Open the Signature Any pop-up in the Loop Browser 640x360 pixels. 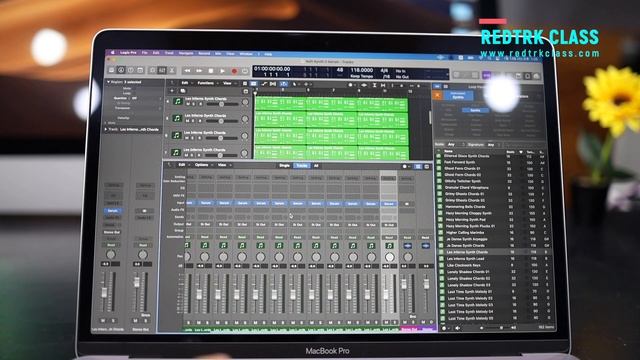click(x=494, y=144)
